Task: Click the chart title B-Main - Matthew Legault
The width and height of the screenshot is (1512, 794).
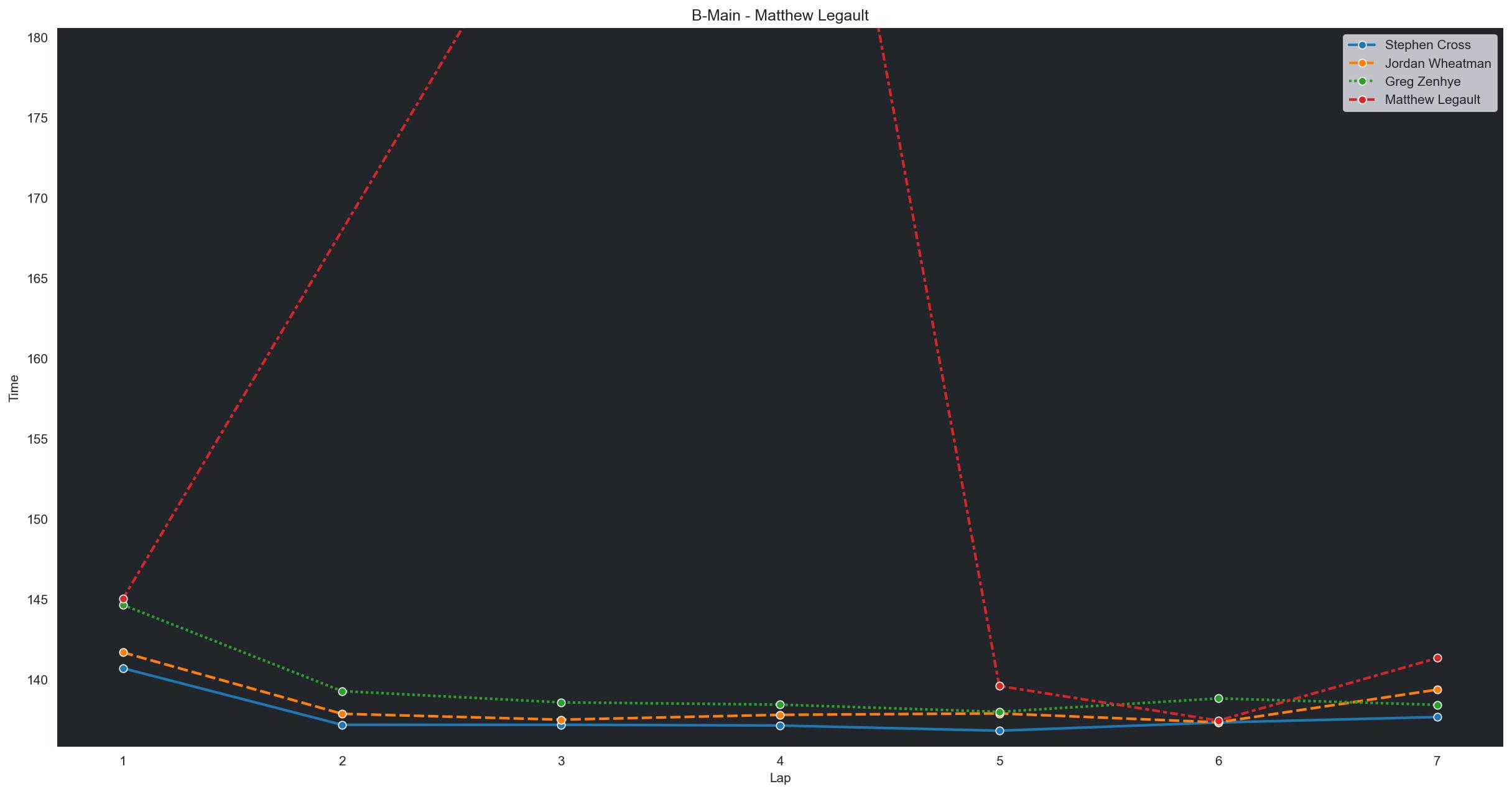Action: 779,16
